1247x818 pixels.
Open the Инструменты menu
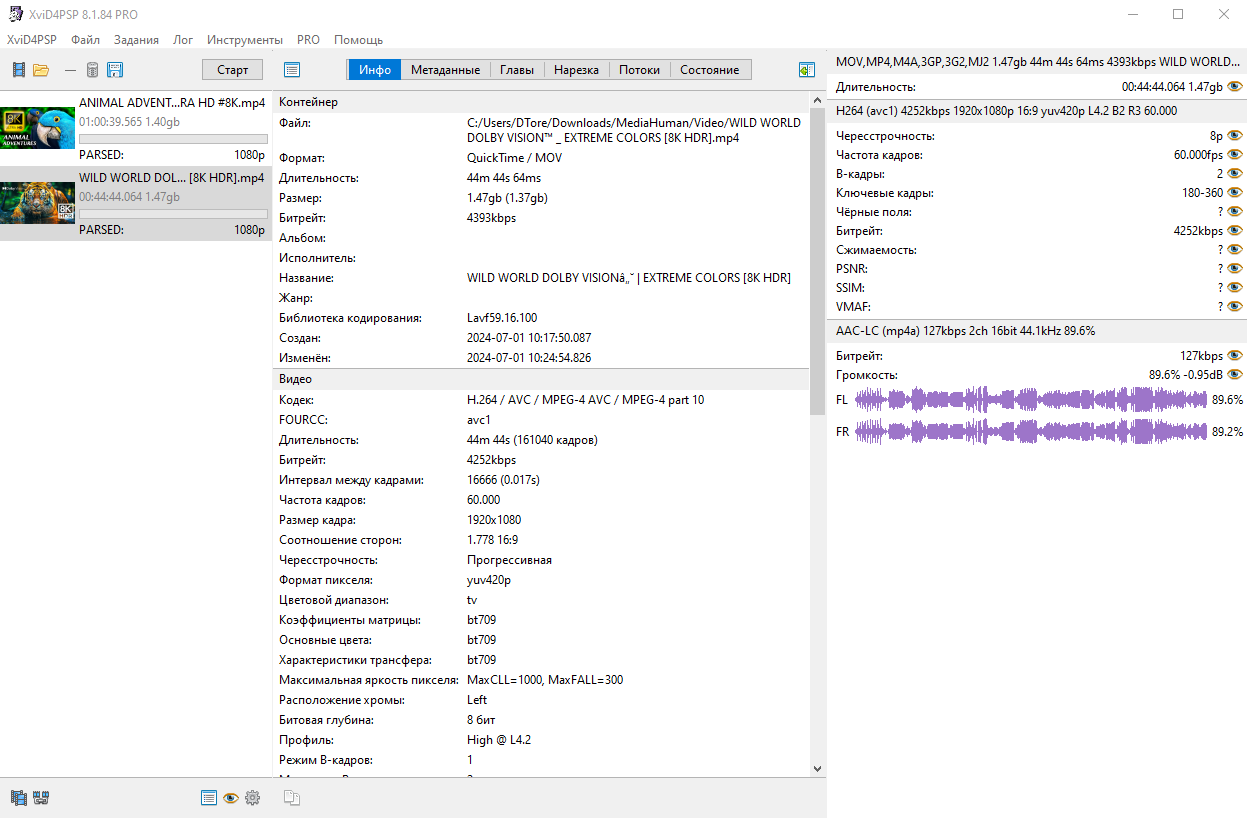coord(245,40)
